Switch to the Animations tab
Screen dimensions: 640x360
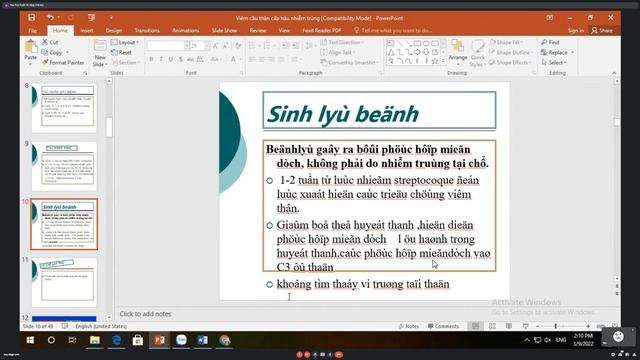pyautogui.click(x=186, y=31)
